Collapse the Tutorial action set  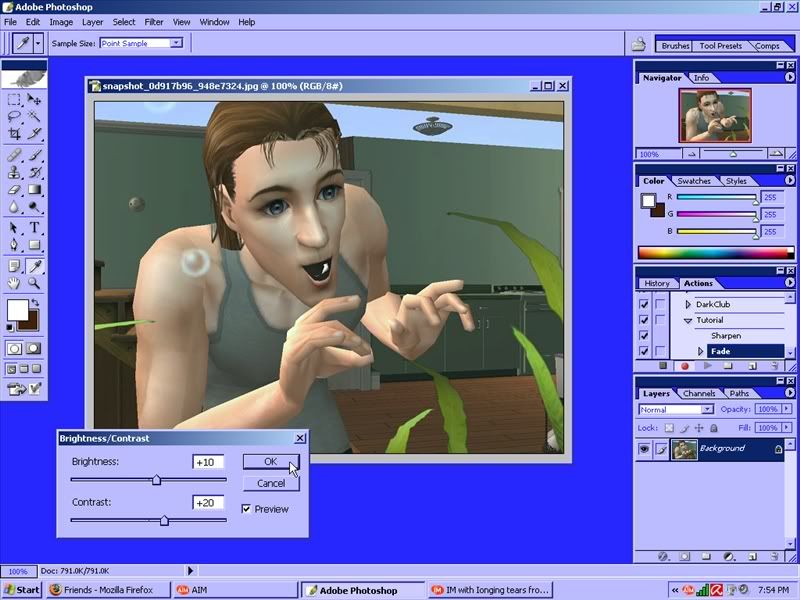coord(688,320)
